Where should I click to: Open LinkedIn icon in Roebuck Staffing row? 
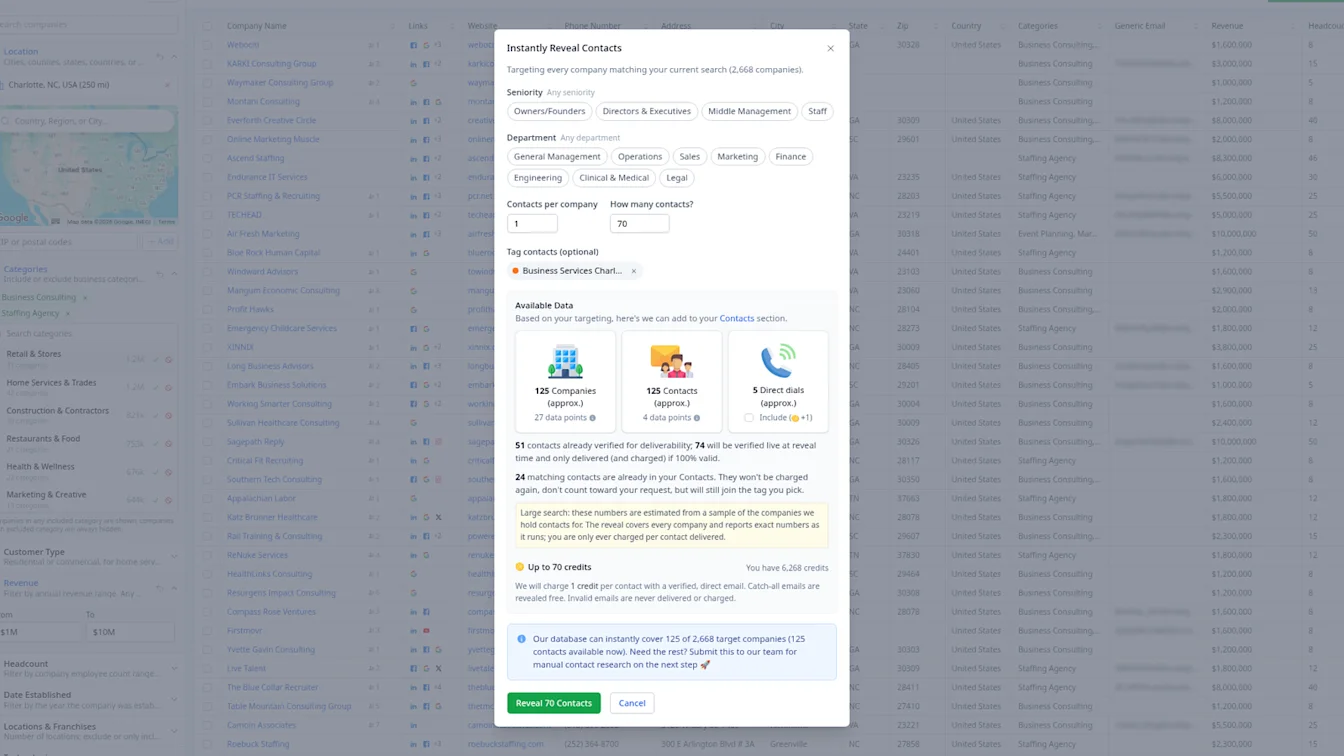(414, 744)
